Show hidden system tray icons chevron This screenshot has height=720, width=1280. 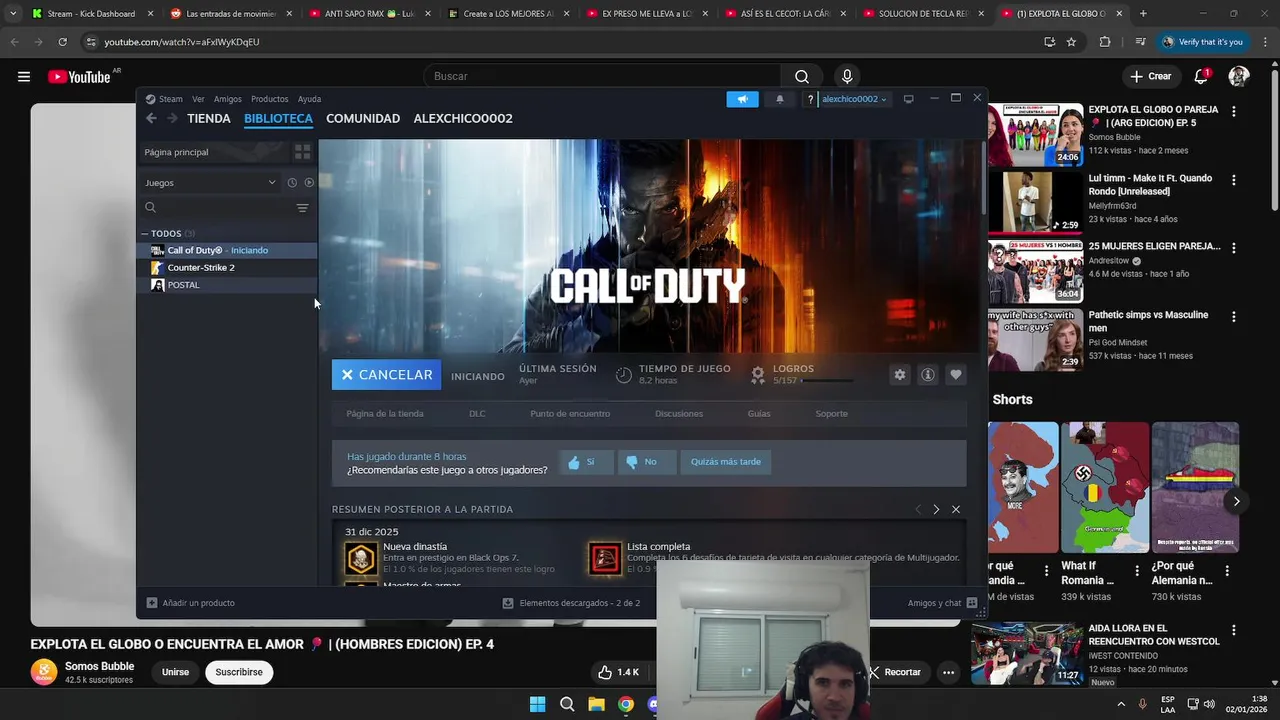pyautogui.click(x=1120, y=704)
